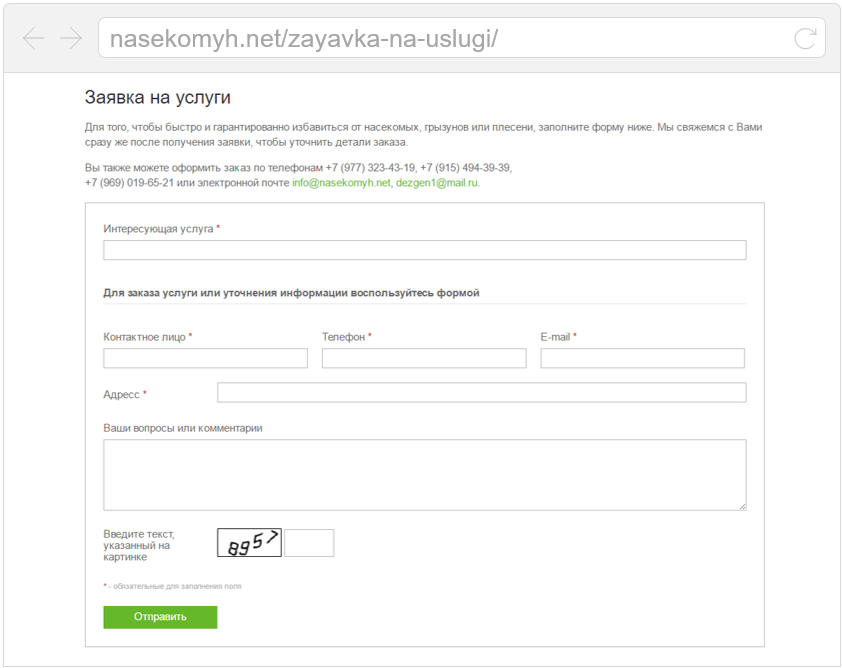Click the Интересующая услуга input field
This screenshot has width=842, height=668.
(x=424, y=250)
